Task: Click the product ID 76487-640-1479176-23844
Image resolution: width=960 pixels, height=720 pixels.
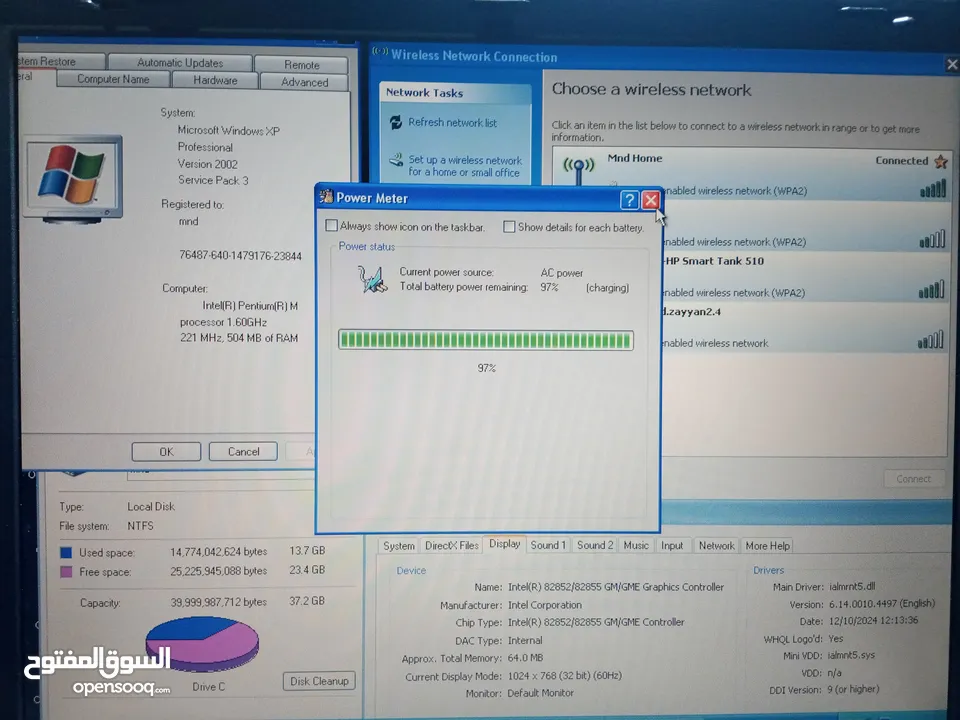Action: point(240,255)
